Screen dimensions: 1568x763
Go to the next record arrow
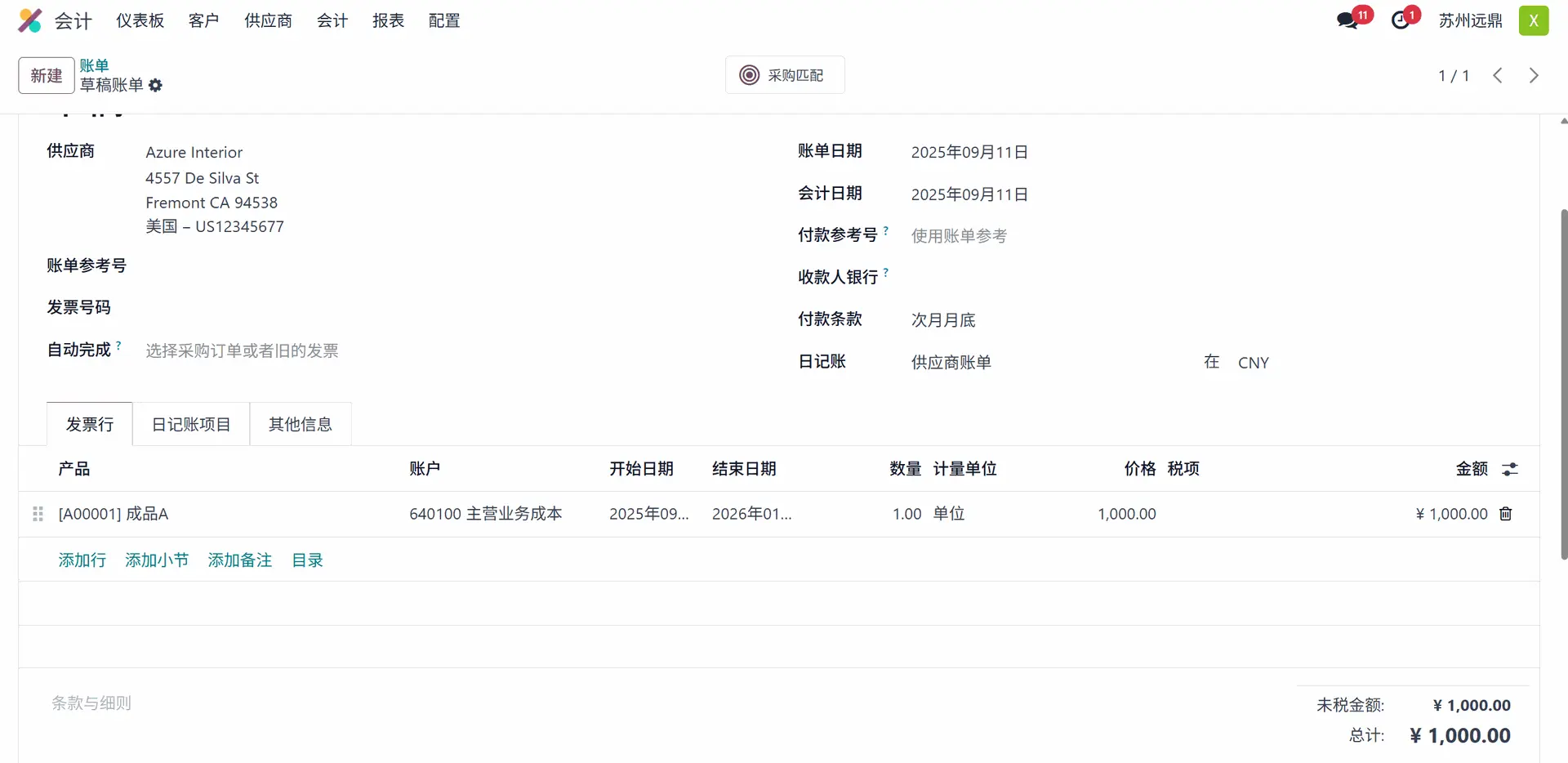click(x=1533, y=76)
